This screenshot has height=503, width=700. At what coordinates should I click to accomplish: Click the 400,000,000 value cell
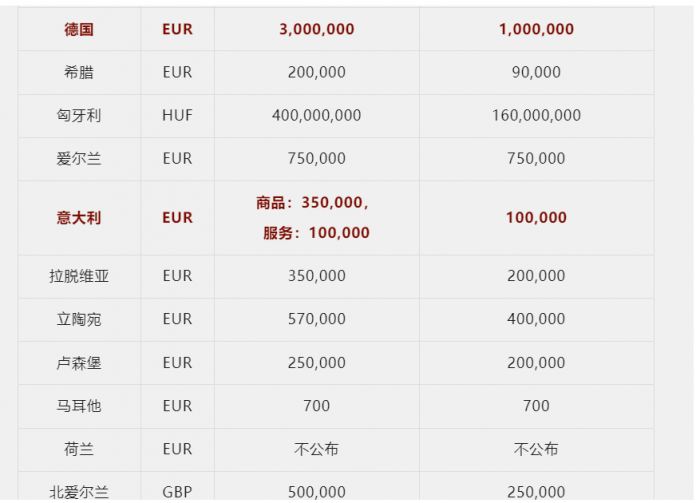point(316,115)
